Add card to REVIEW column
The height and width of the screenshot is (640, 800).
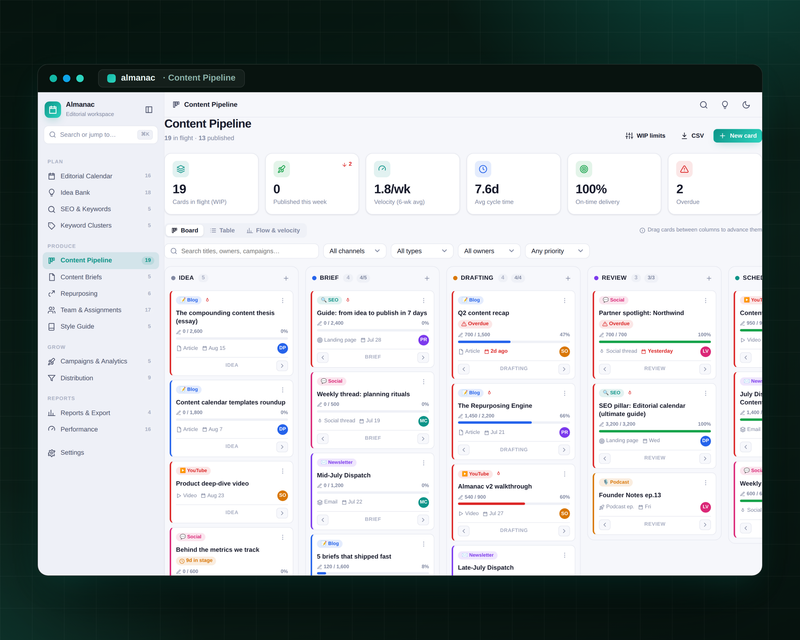click(x=709, y=278)
